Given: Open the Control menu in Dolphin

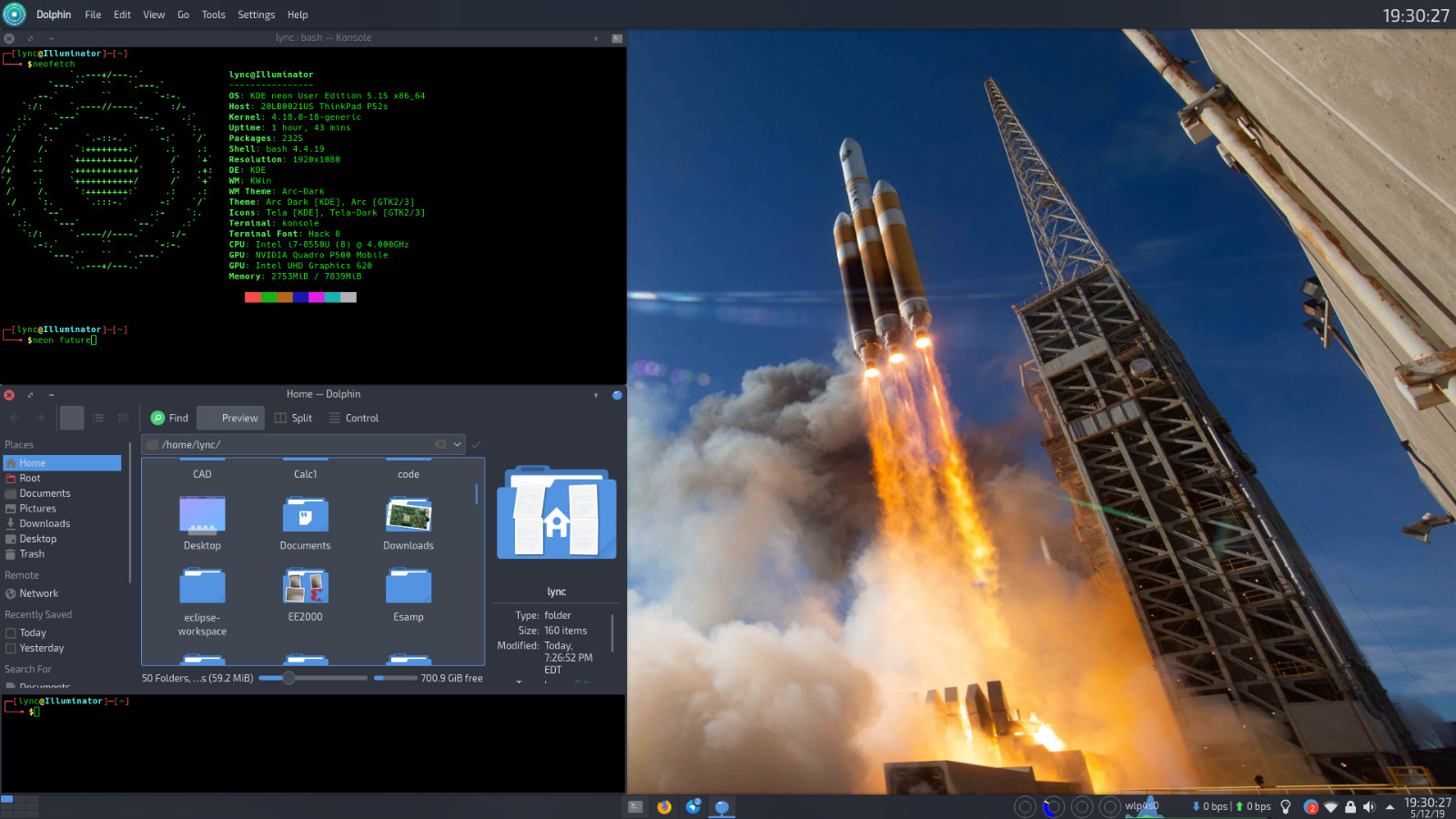Looking at the screenshot, I should pos(353,418).
